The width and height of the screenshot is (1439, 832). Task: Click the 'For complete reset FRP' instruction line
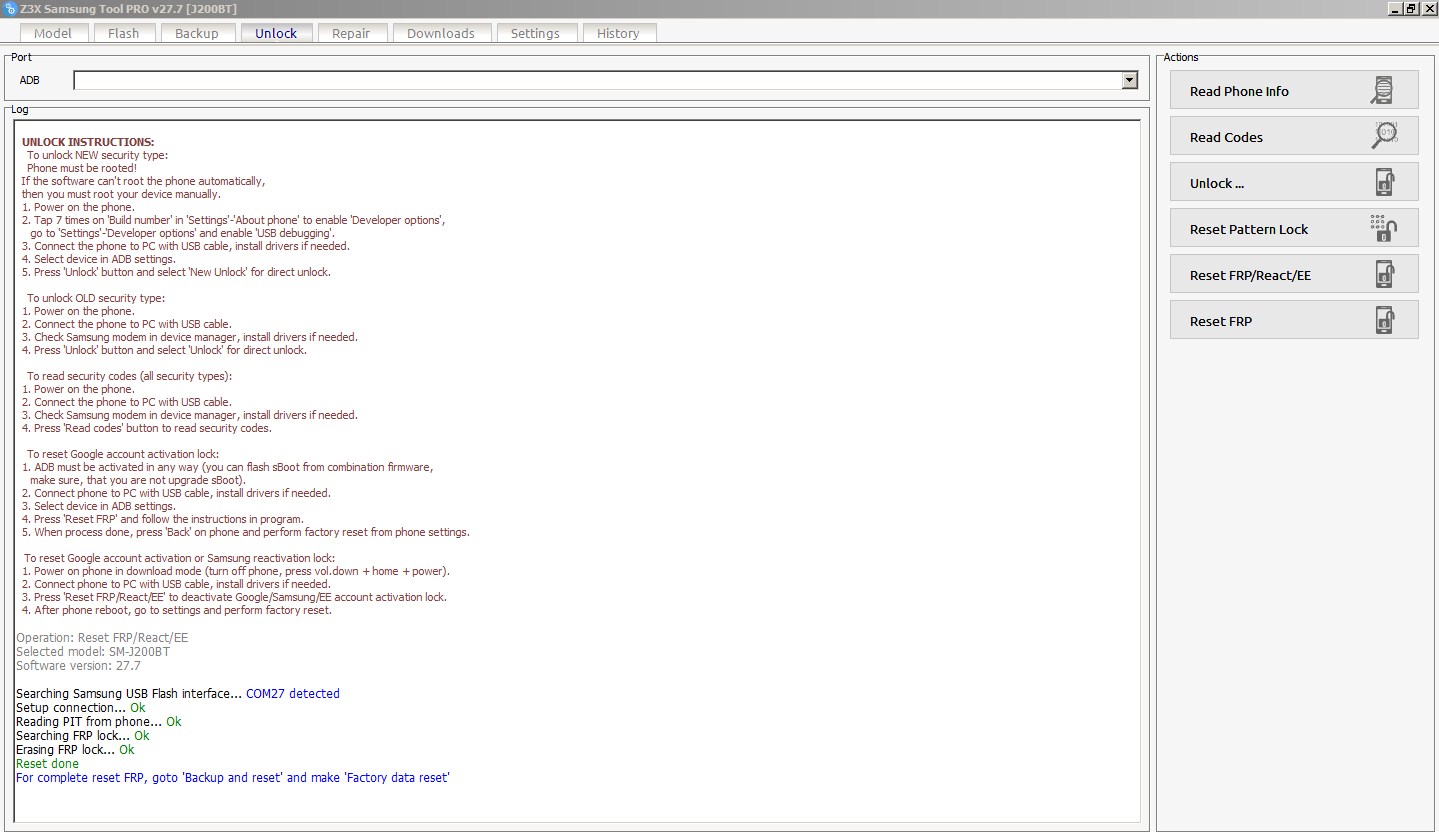(233, 777)
